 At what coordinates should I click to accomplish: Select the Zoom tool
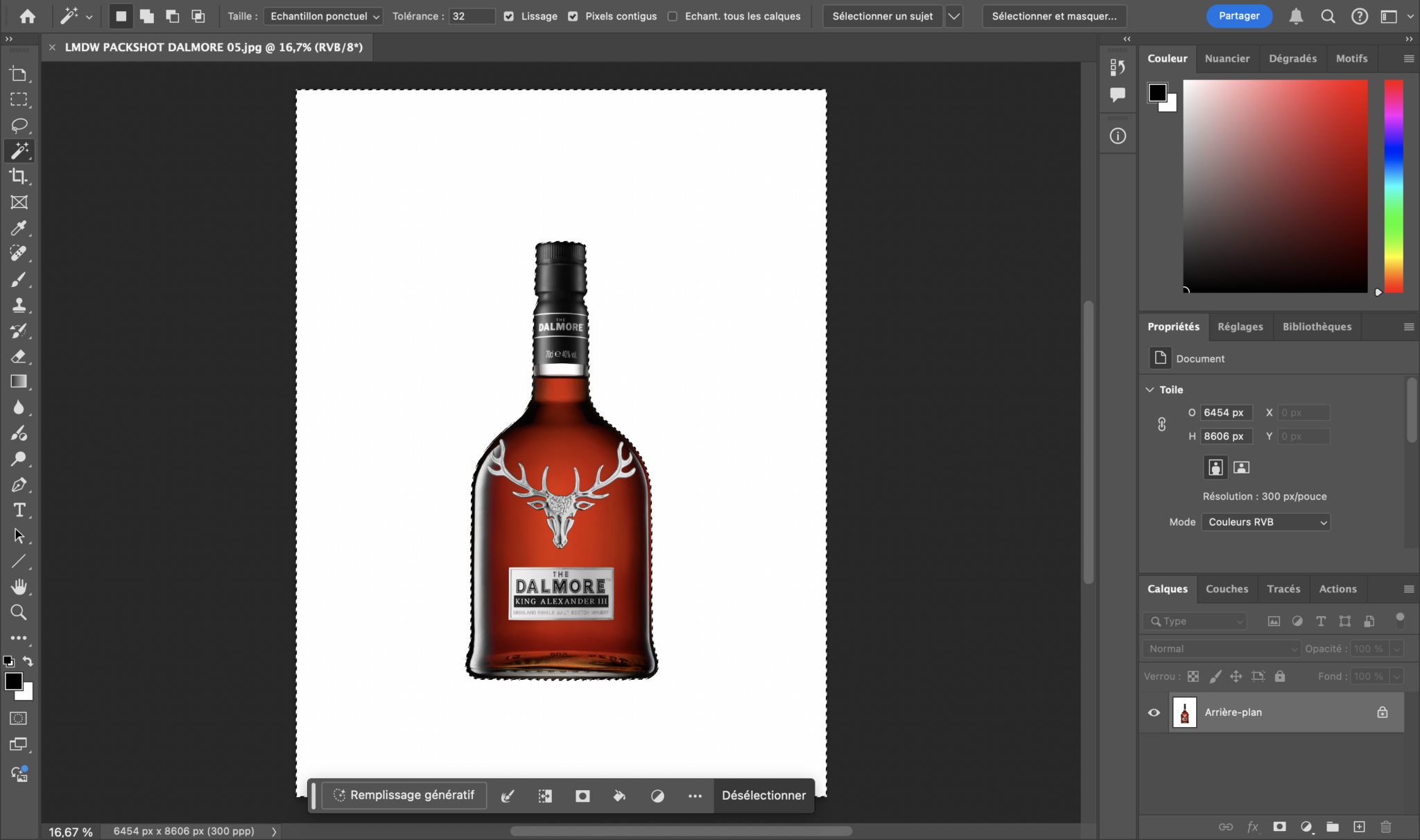point(19,613)
